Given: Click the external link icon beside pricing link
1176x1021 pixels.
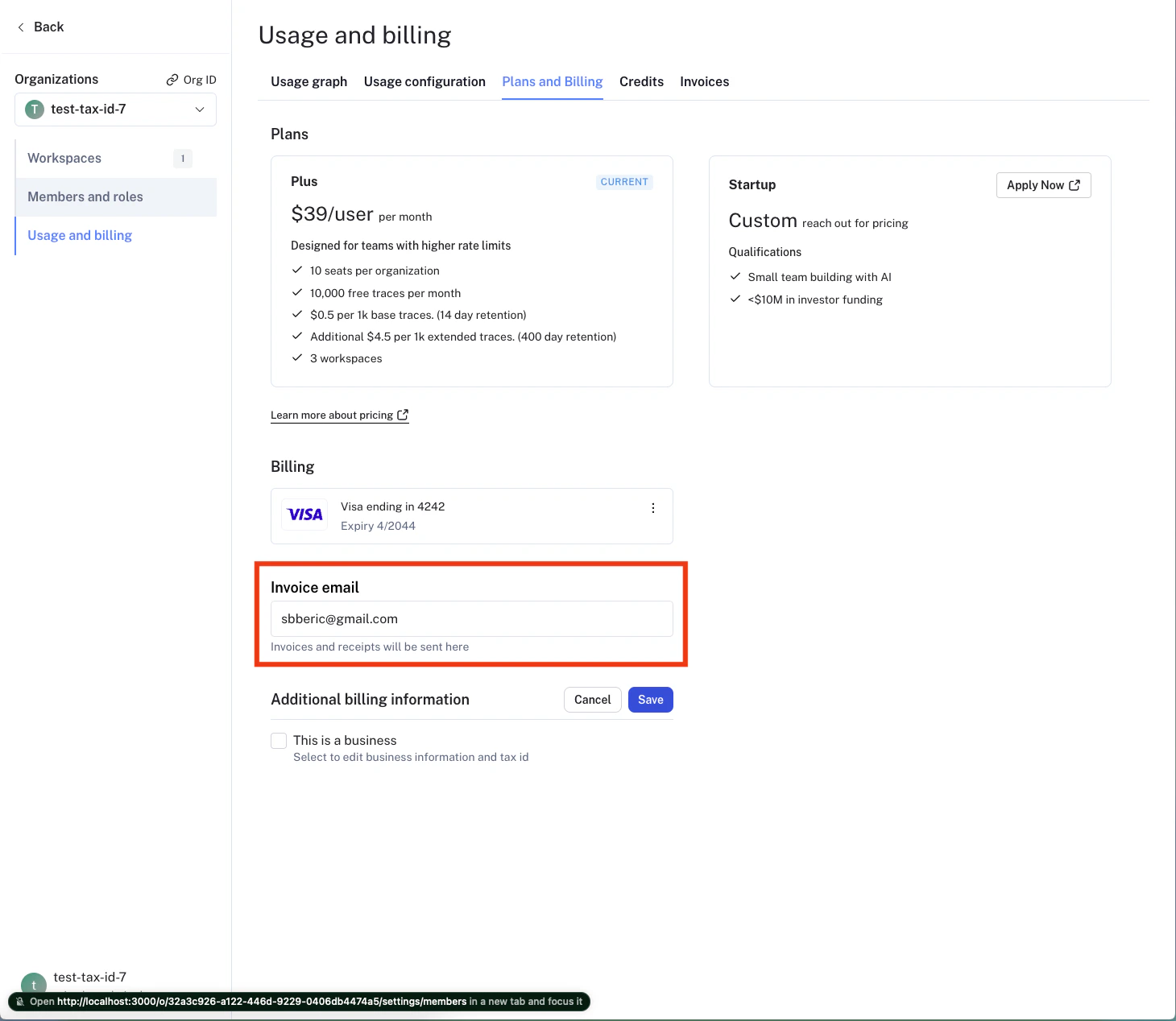Looking at the screenshot, I should click(x=403, y=415).
